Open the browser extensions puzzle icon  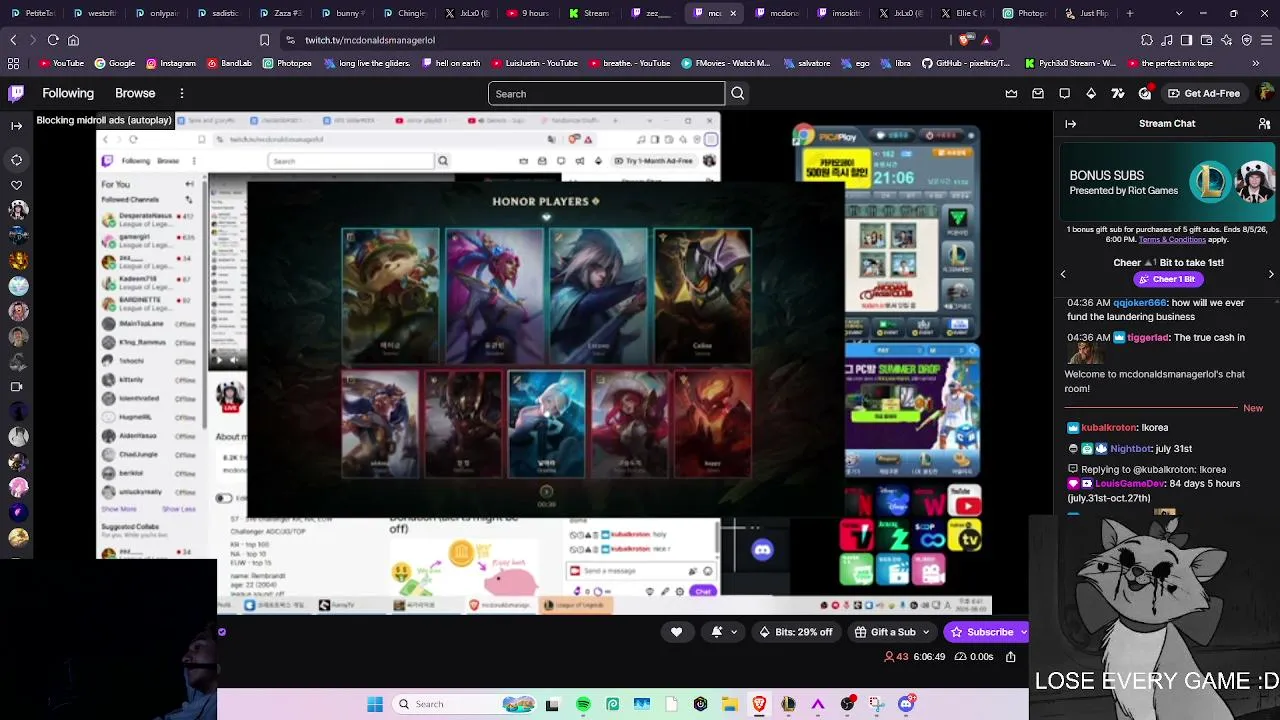pyautogui.click(x=1146, y=40)
